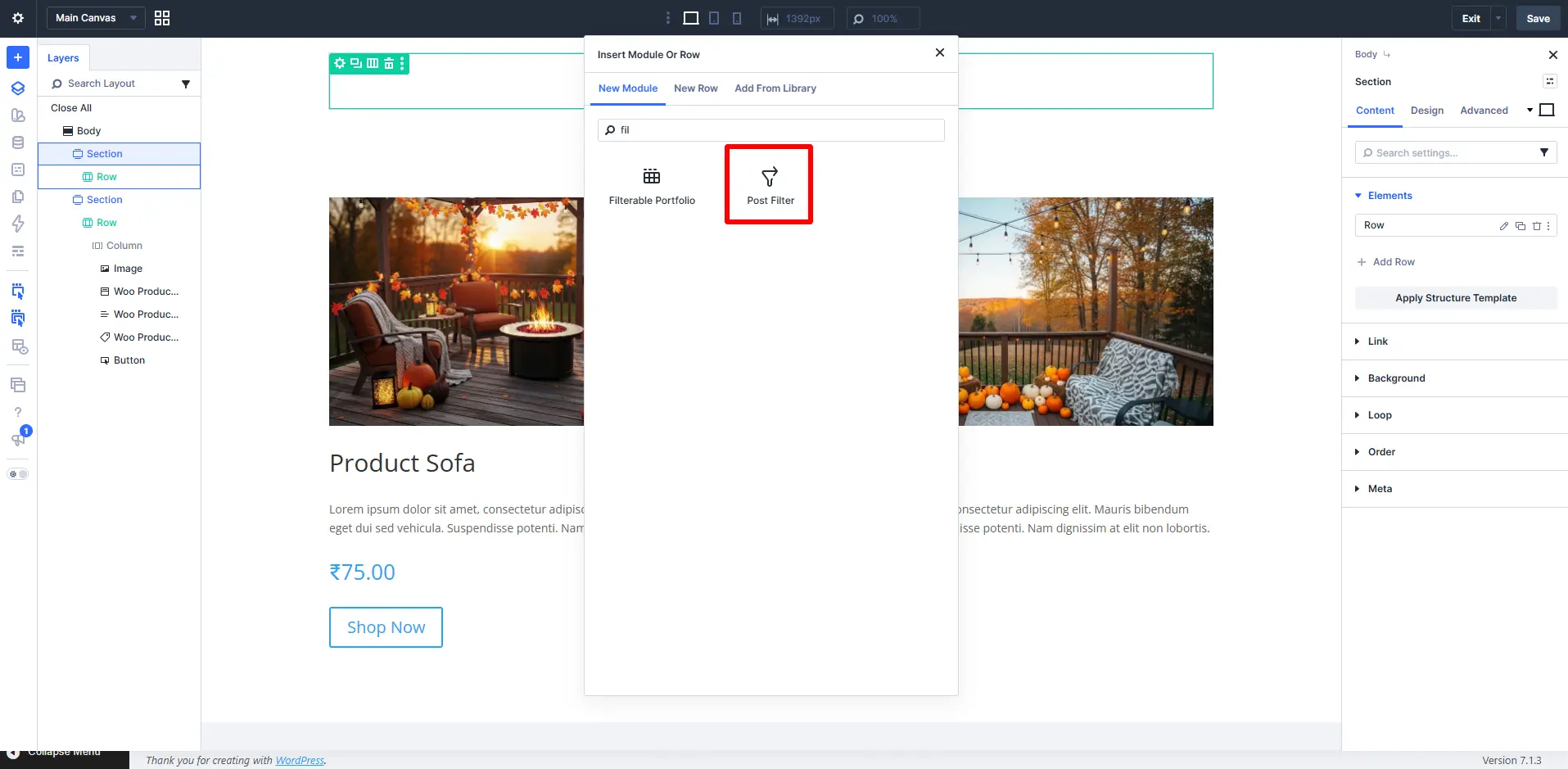Open the Layers panel icon in sidebar
The image size is (1568, 769).
click(18, 88)
